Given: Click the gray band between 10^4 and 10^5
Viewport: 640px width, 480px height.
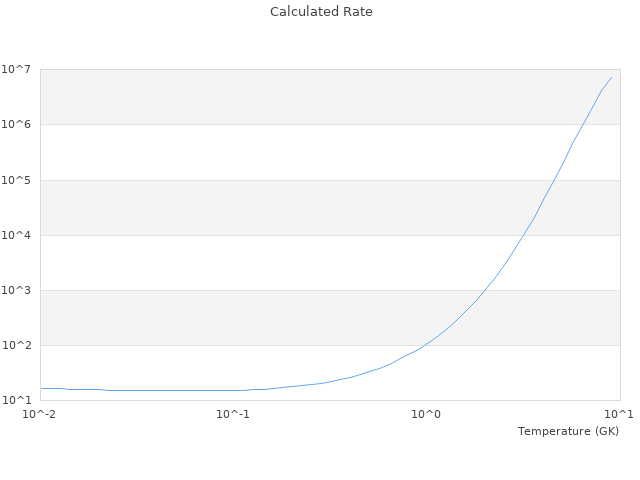Looking at the screenshot, I should coord(300,207).
